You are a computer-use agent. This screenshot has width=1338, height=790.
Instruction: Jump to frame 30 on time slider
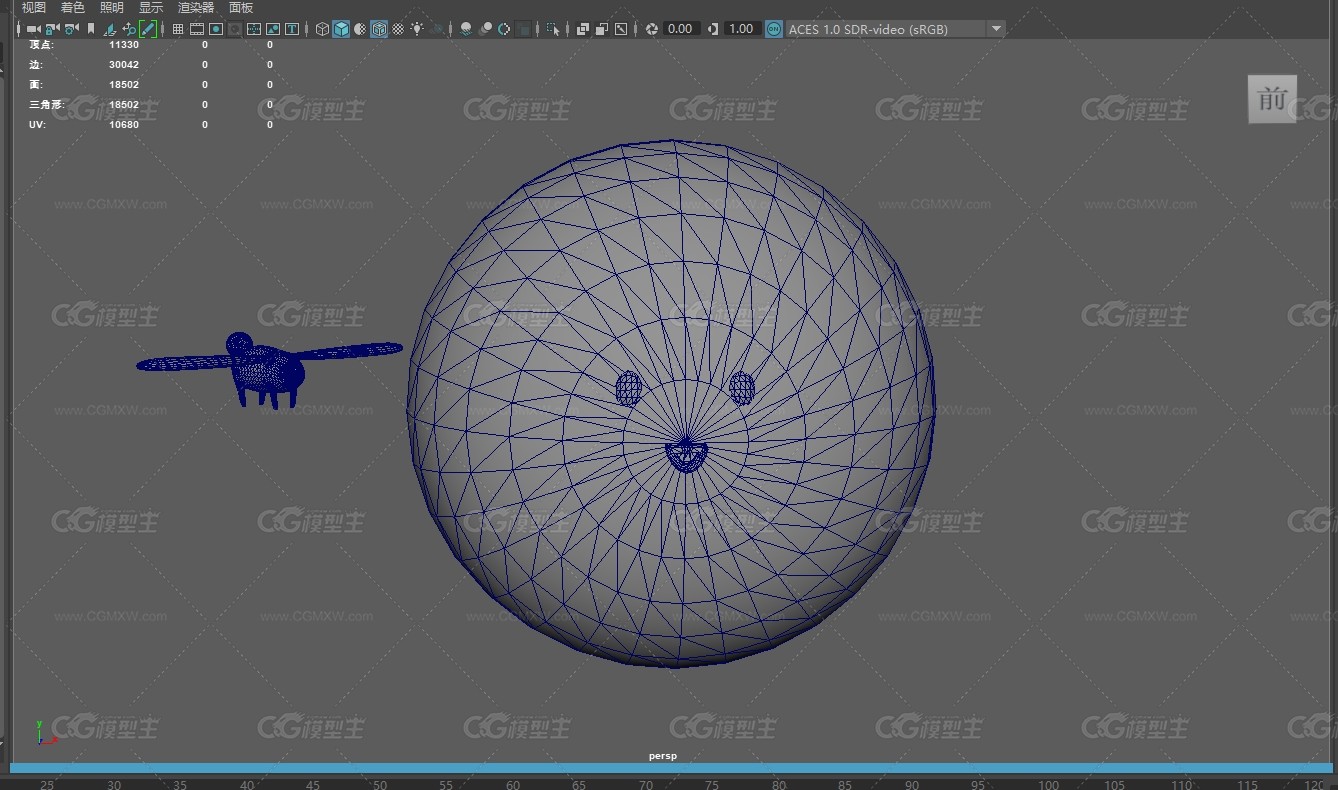tap(113, 785)
